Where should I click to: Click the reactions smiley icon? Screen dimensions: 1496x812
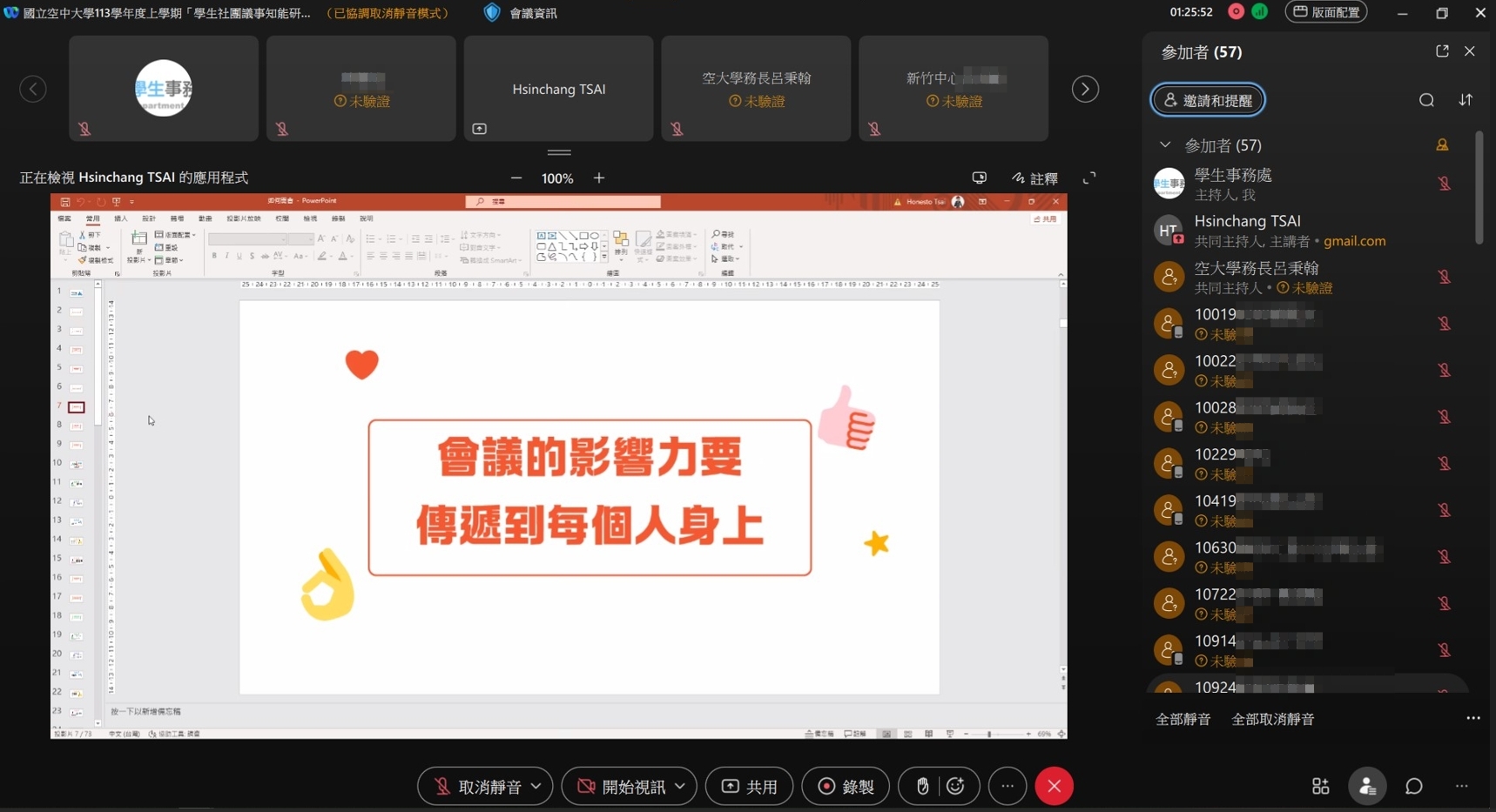point(955,787)
